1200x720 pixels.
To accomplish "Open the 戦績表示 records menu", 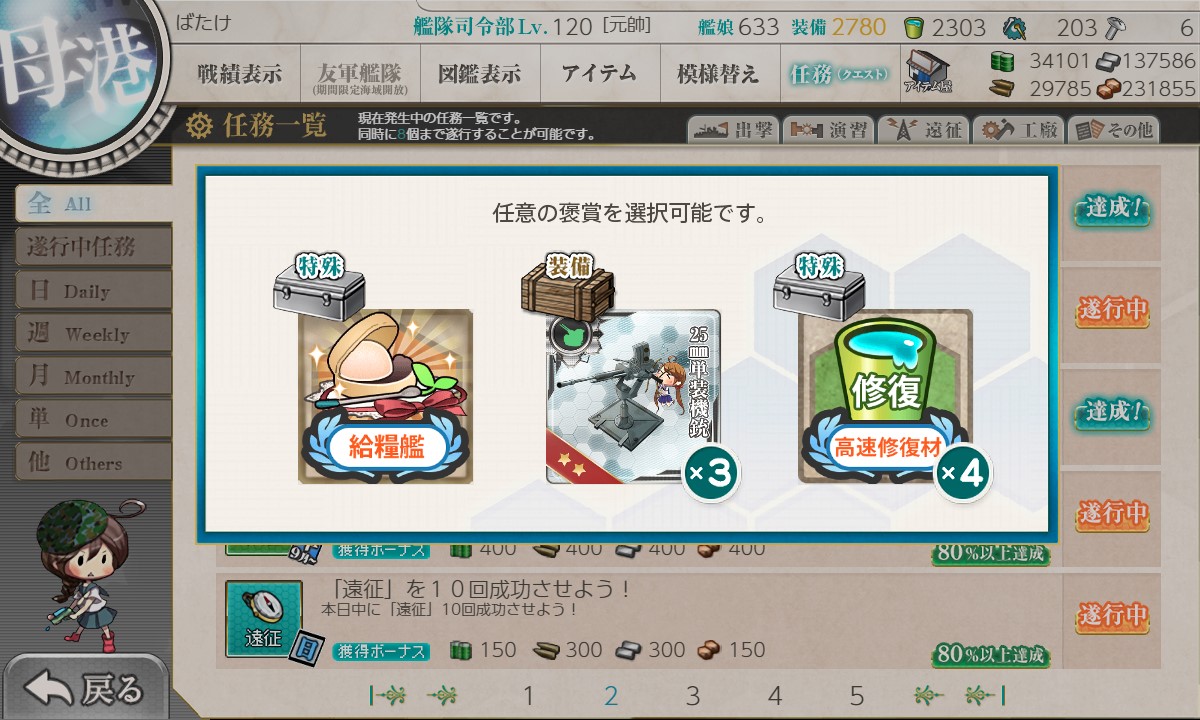I will point(238,73).
